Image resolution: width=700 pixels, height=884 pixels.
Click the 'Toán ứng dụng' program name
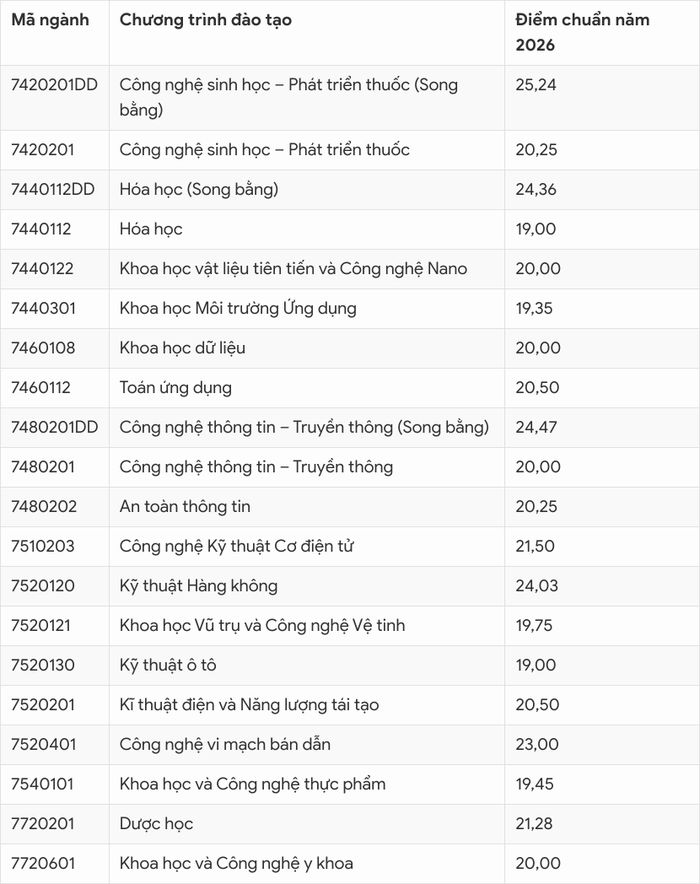click(175, 388)
